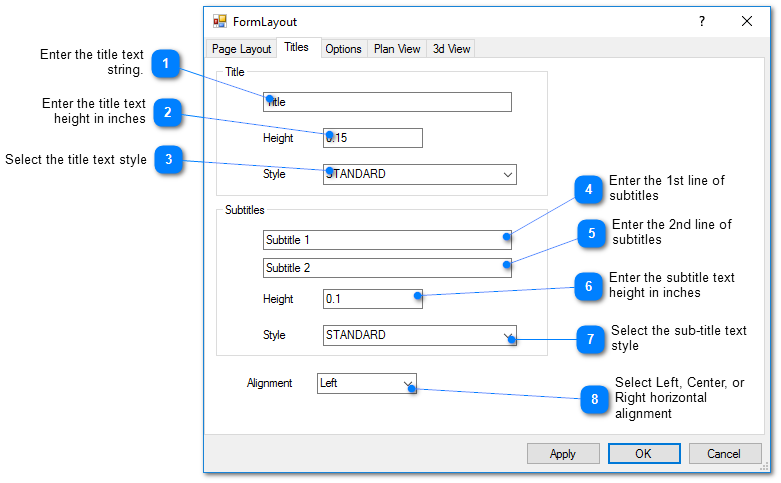
Task: Click the FormLayout window icon
Action: 219,21
